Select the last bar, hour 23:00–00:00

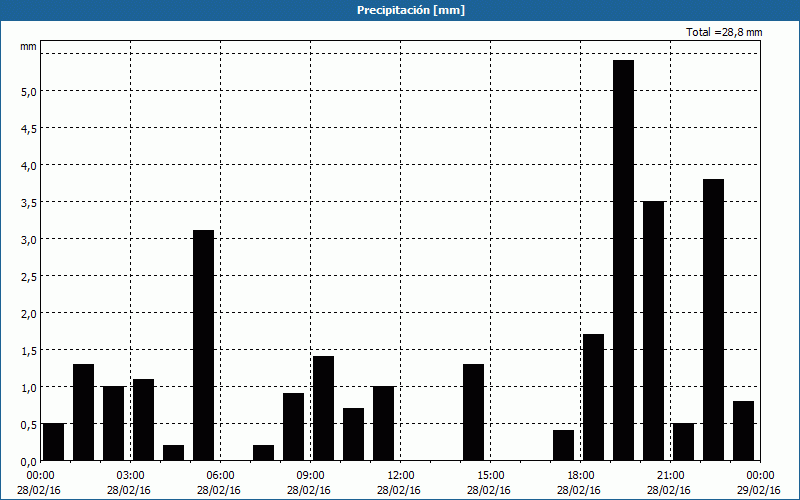coord(743,431)
